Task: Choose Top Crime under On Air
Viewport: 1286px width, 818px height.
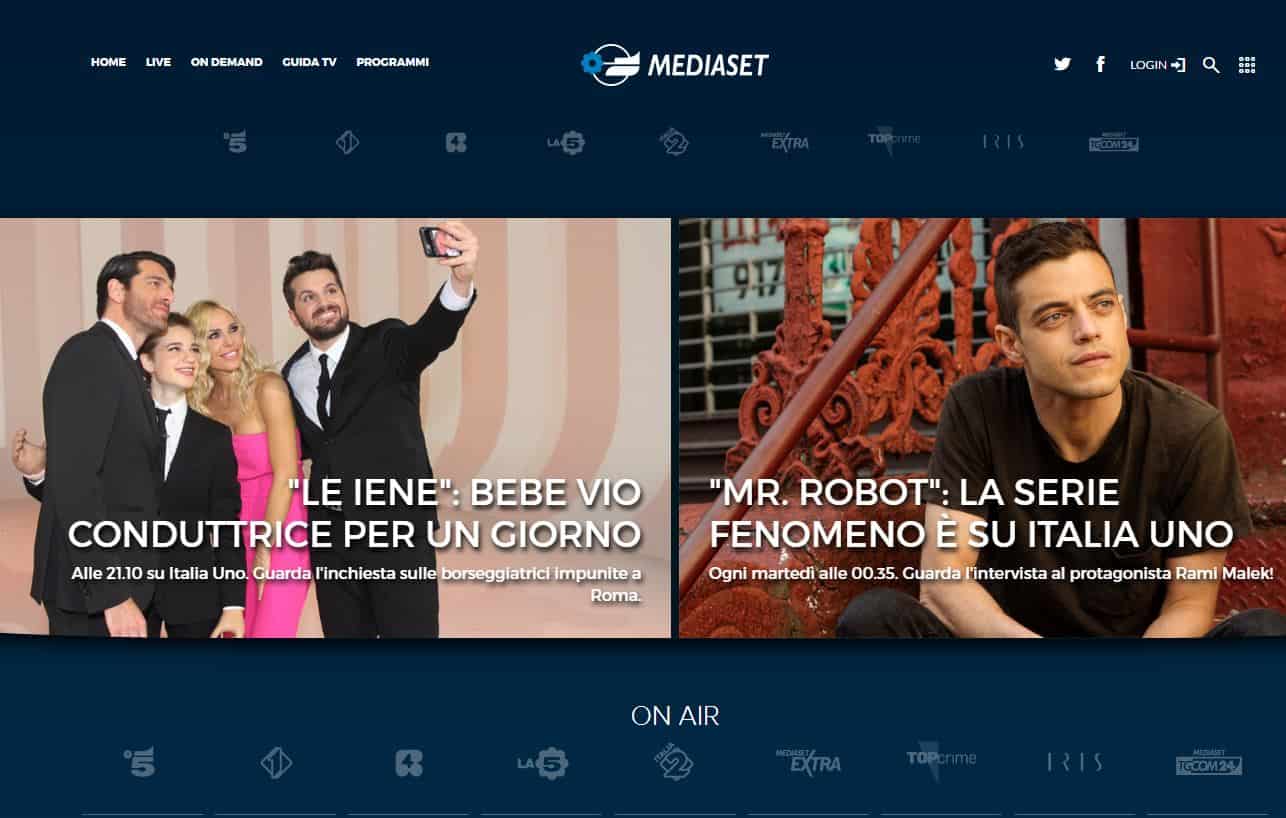Action: click(x=941, y=761)
